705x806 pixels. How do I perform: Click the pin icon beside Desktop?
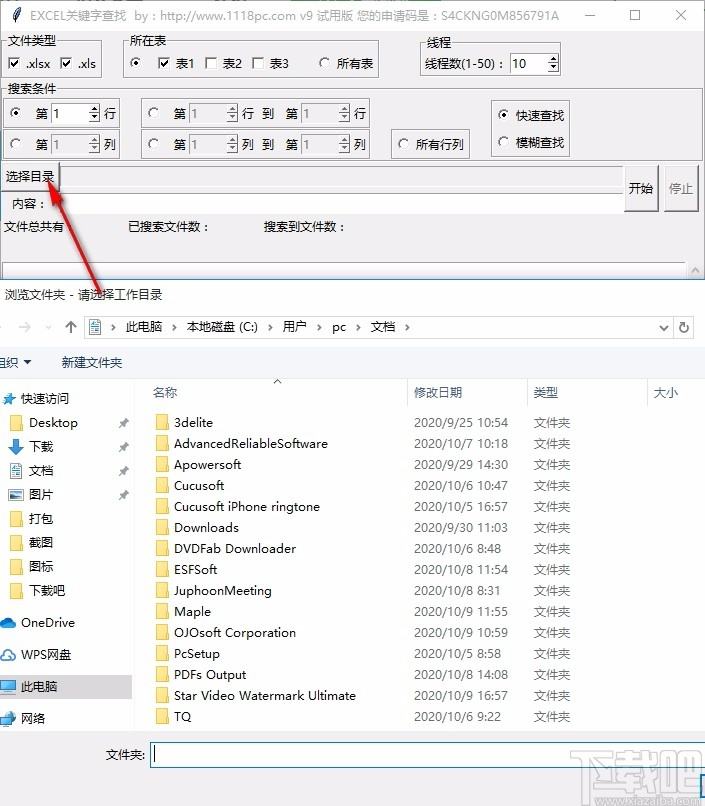[123, 423]
